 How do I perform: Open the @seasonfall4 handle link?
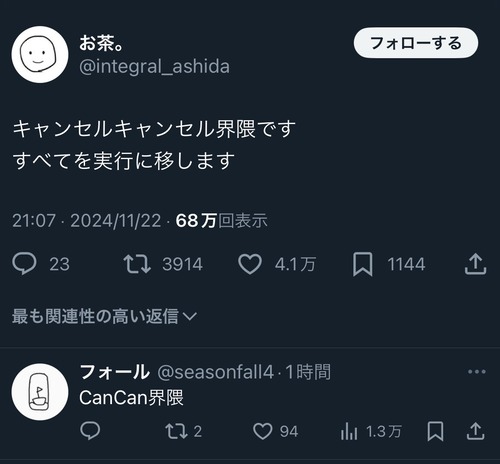coord(215,372)
